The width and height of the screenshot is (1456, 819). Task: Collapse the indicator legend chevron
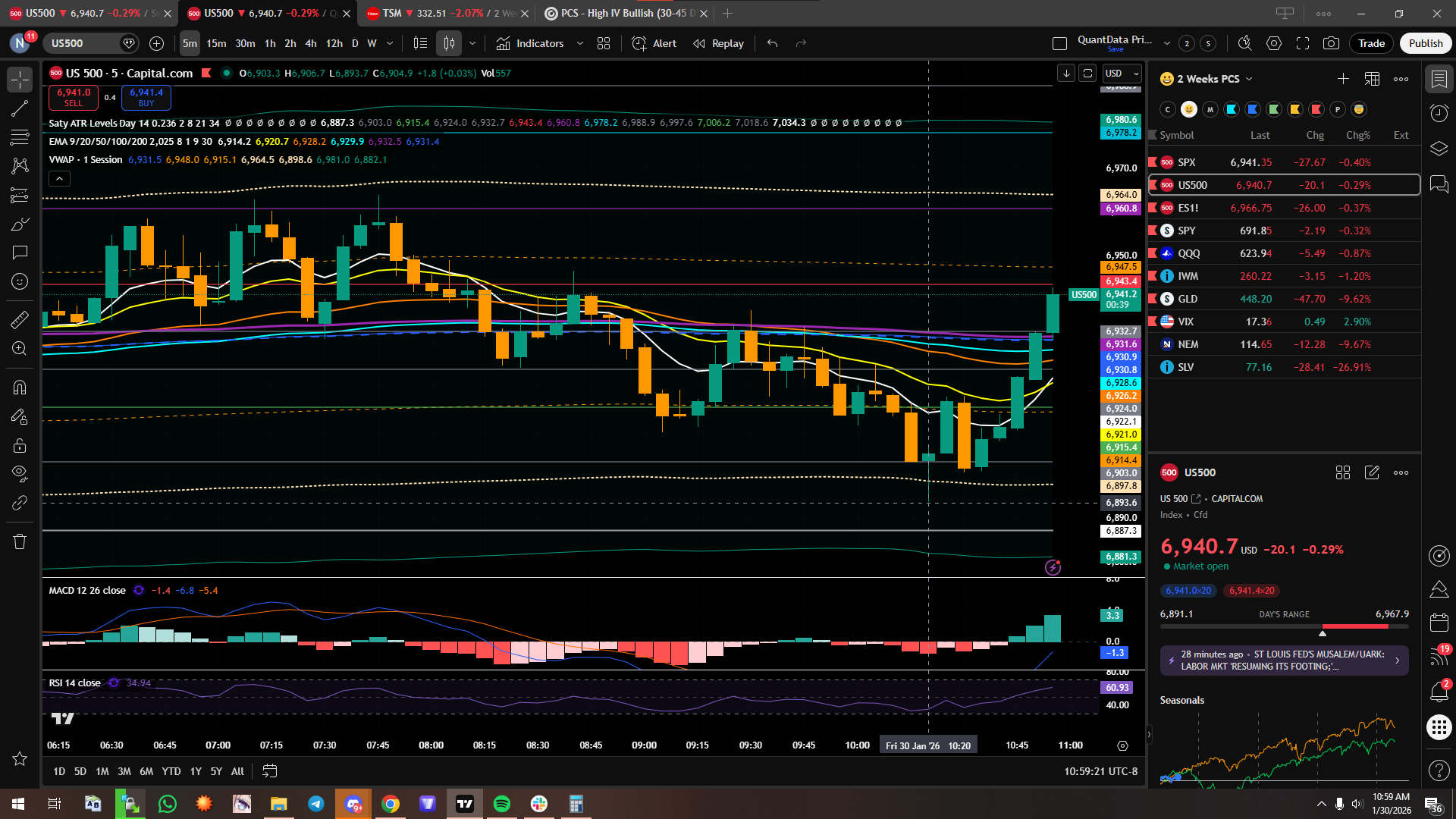(59, 179)
